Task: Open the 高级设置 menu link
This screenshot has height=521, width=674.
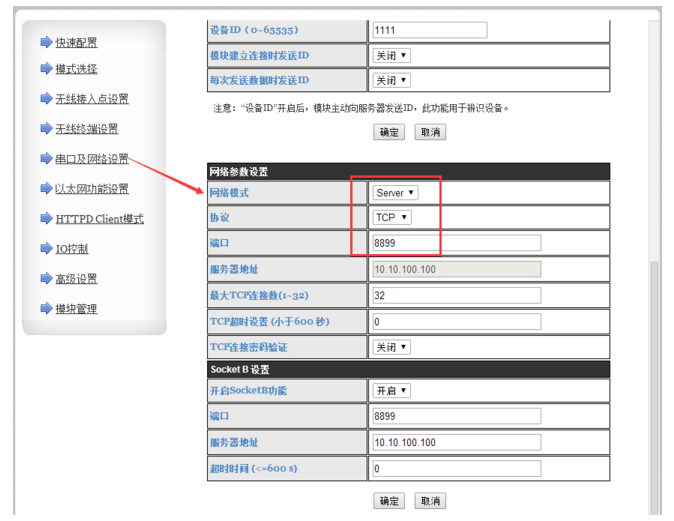Action: coord(76,279)
